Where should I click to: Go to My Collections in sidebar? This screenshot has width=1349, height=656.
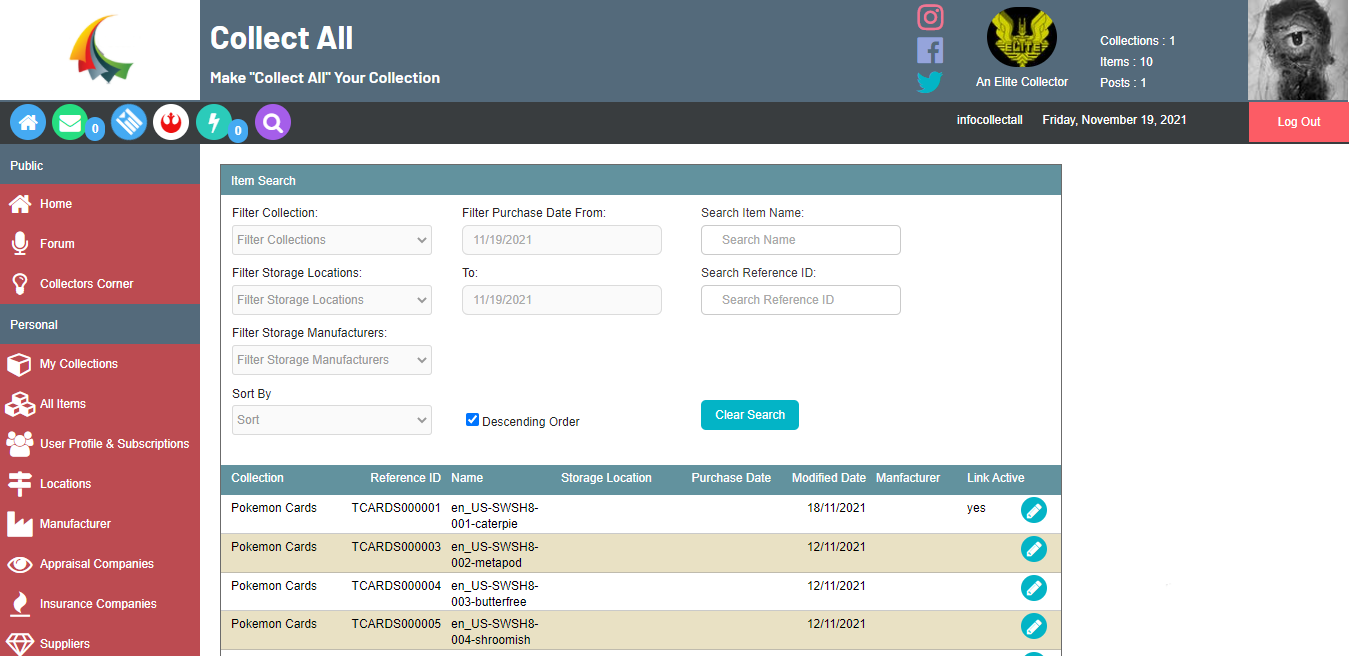point(78,364)
